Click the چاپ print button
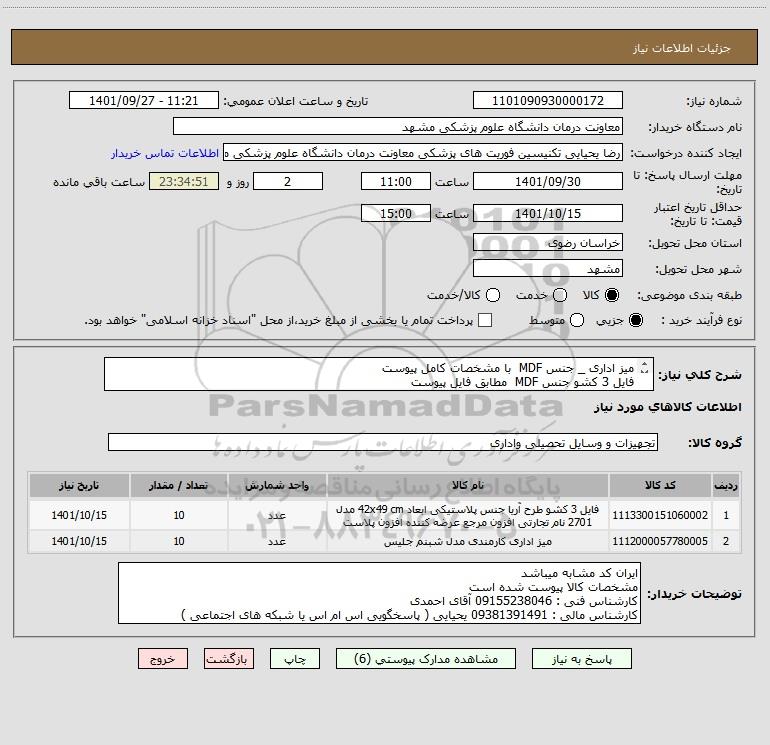 click(295, 659)
